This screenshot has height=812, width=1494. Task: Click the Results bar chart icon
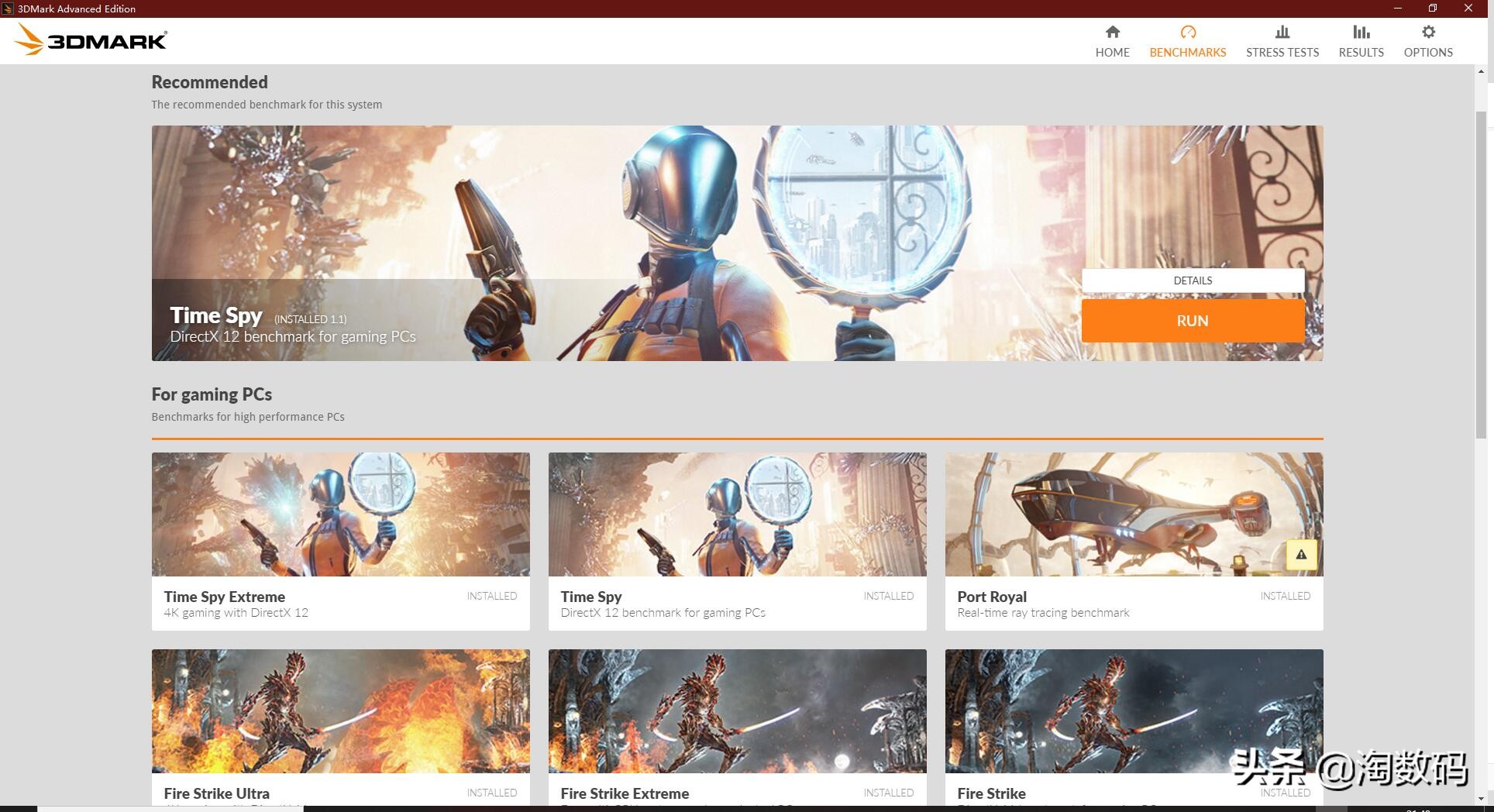(1361, 33)
